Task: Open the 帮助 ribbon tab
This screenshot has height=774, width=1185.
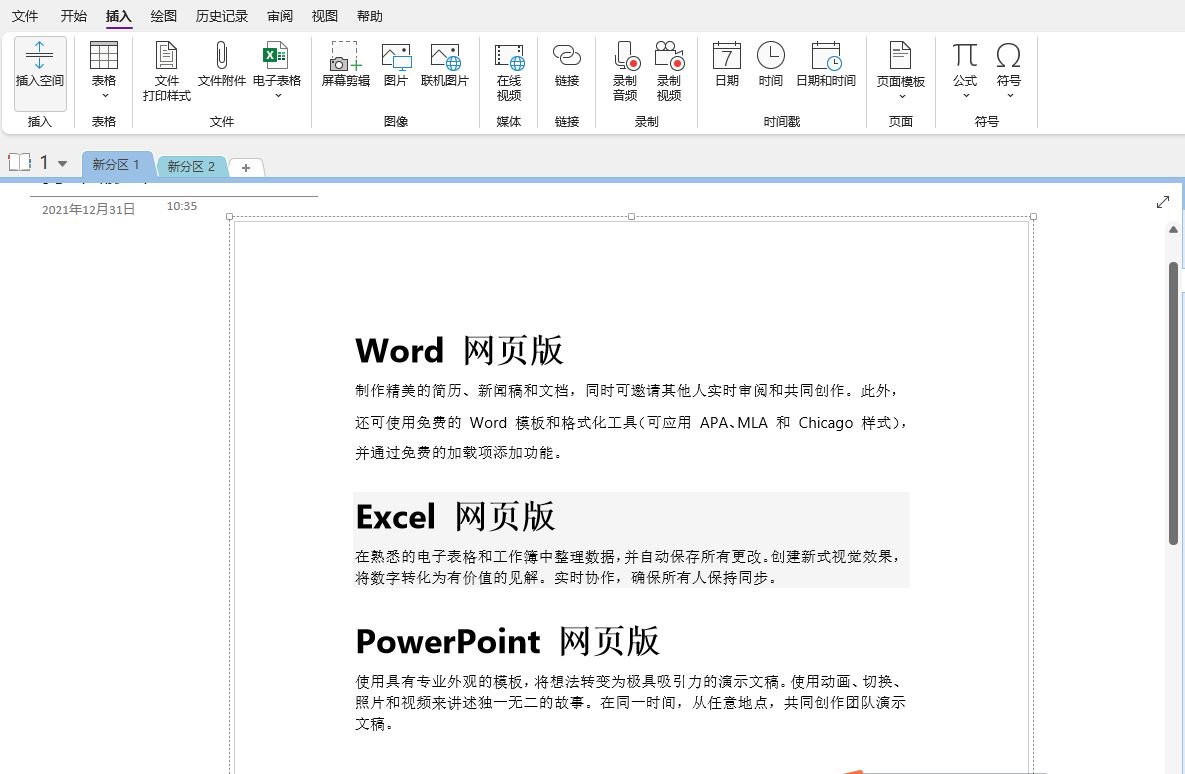Action: 370,16
